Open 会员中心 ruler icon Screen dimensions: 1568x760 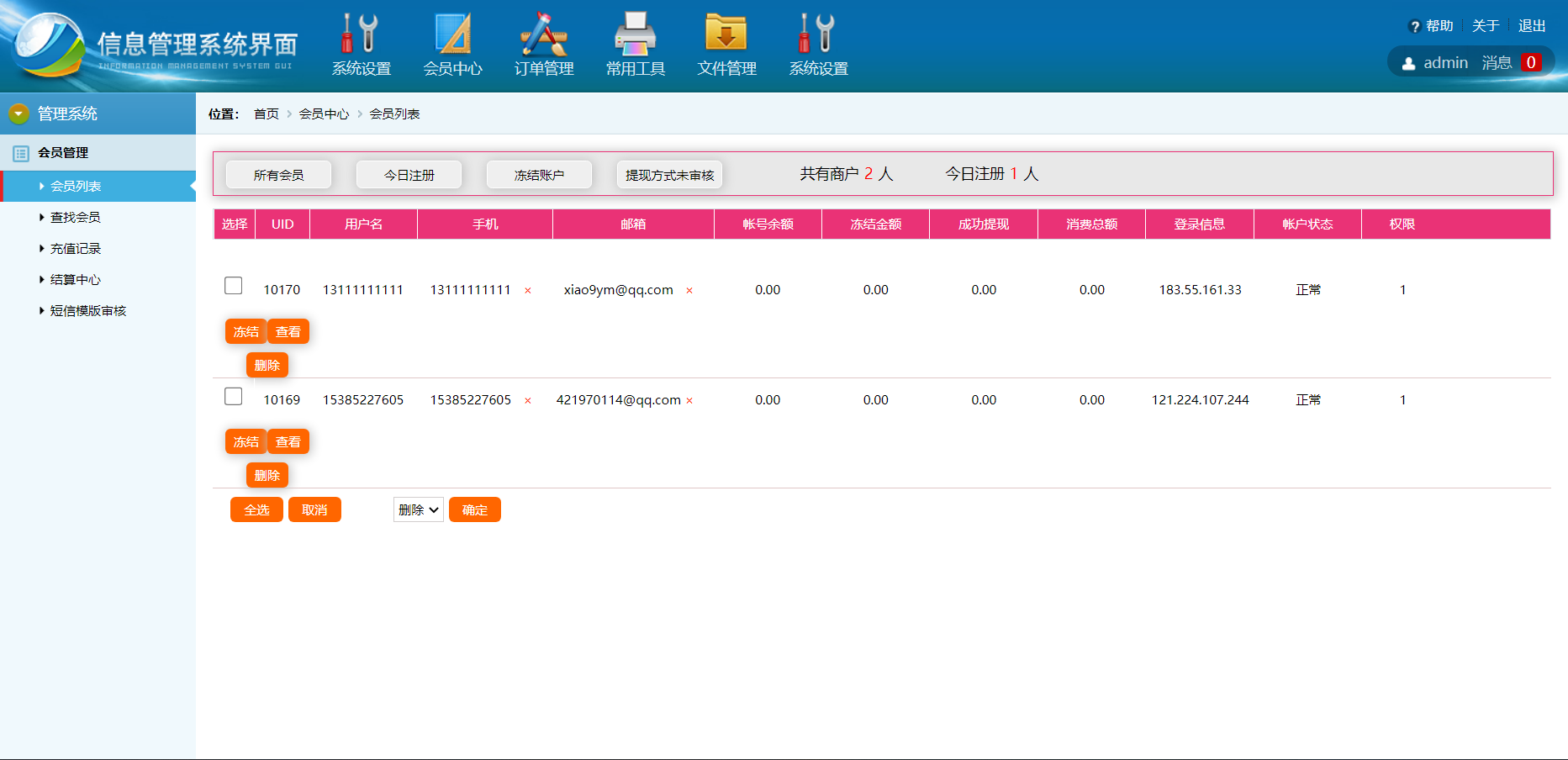click(x=452, y=34)
